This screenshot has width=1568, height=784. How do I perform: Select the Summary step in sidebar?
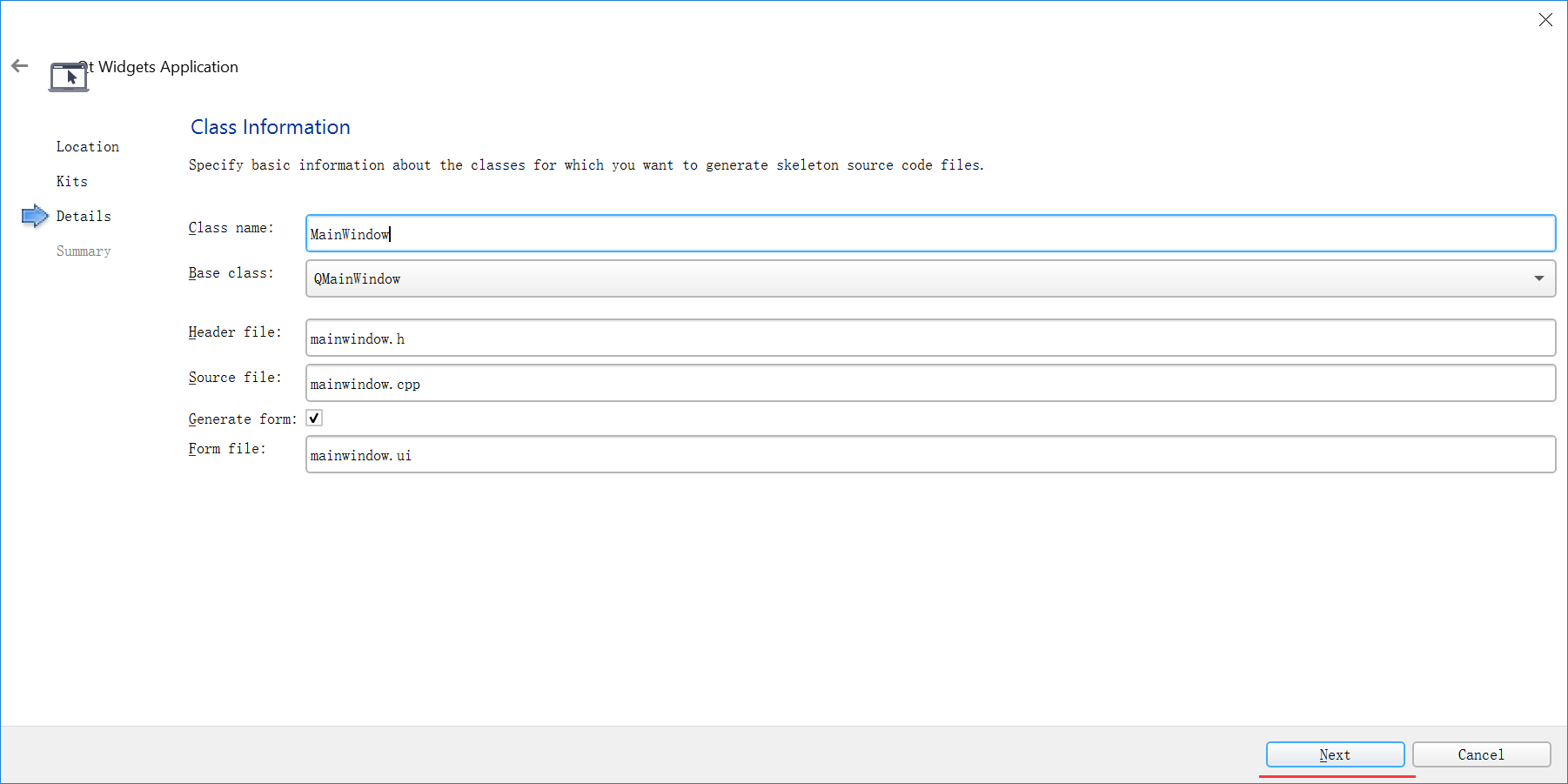pyautogui.click(x=84, y=251)
